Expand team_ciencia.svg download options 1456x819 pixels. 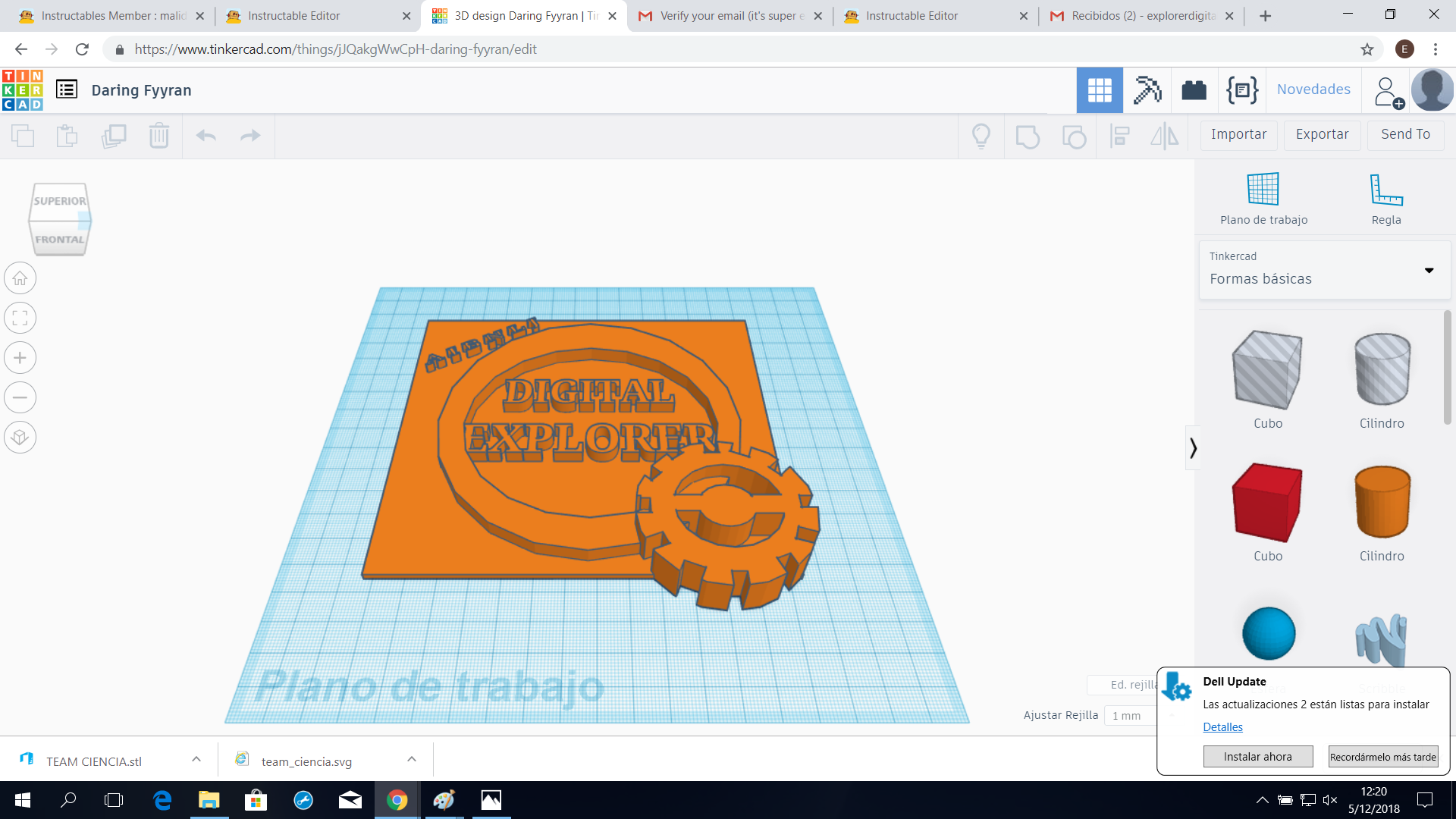tap(412, 759)
